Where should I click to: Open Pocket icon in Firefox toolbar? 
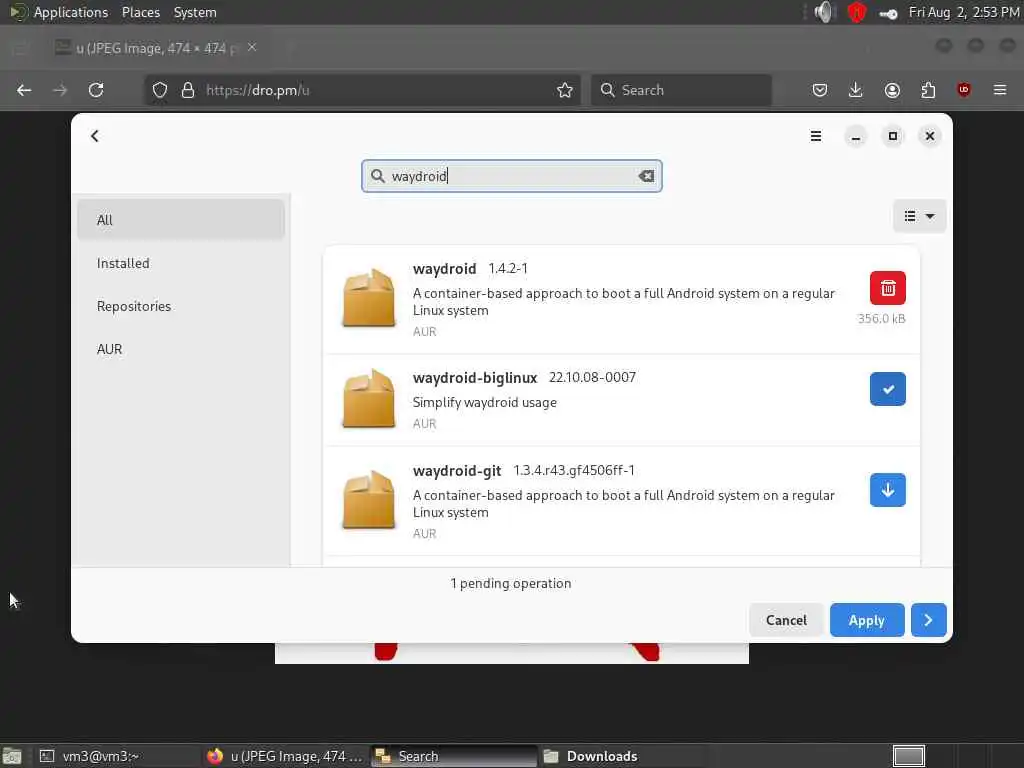[820, 90]
